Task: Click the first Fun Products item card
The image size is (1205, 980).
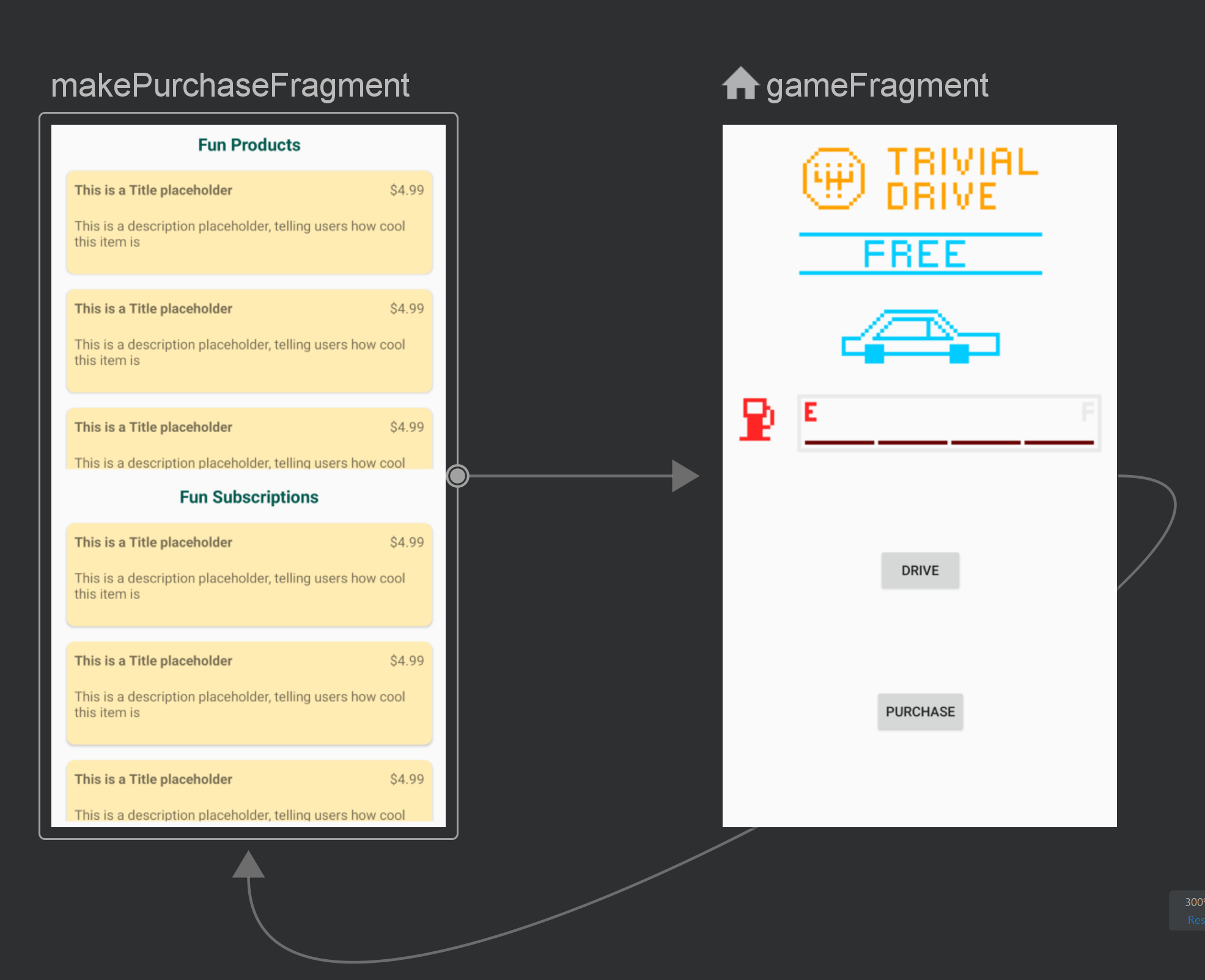Action: (x=249, y=222)
